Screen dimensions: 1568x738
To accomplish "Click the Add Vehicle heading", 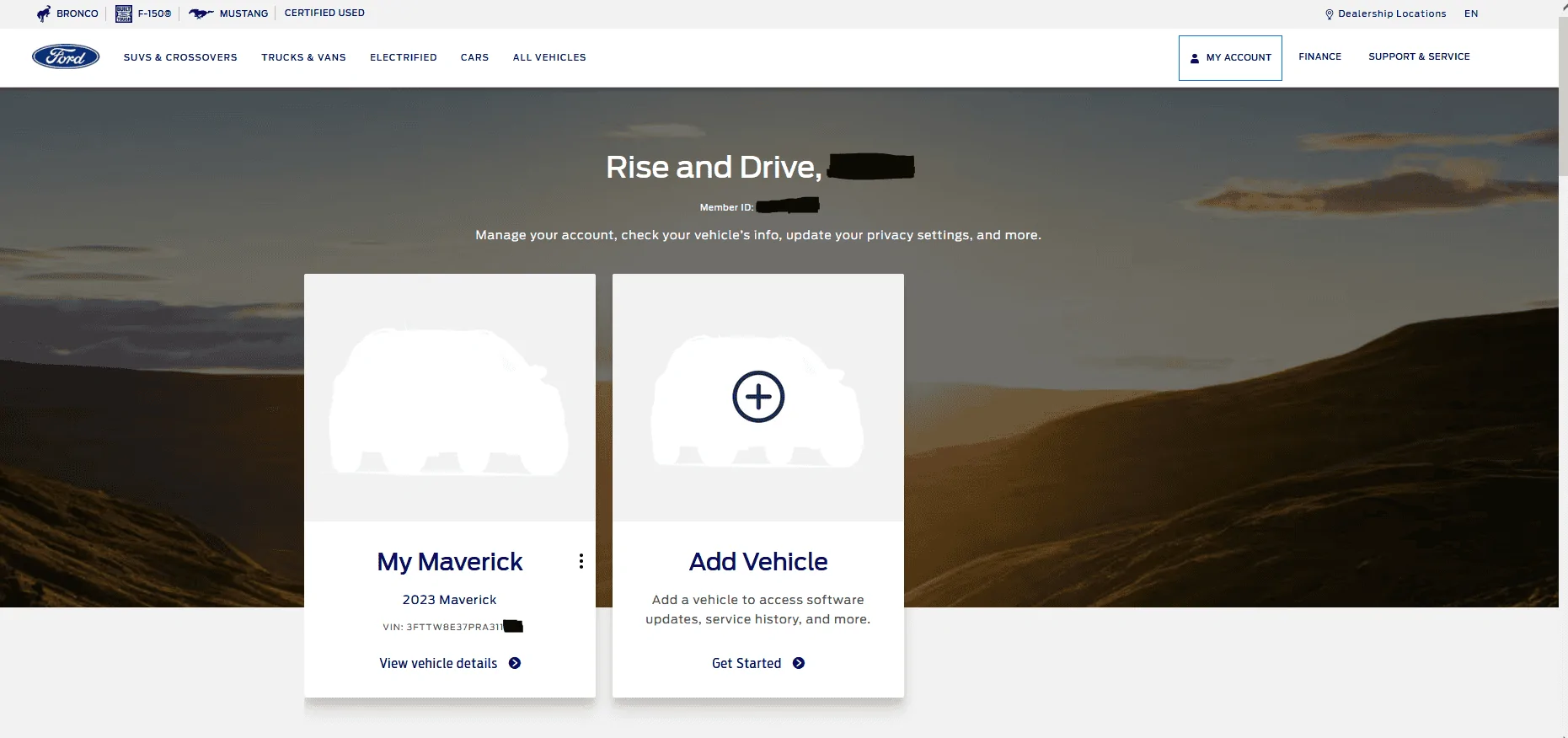I will [758, 562].
